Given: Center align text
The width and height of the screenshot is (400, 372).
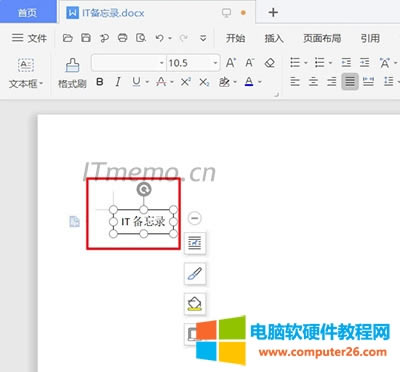Looking at the screenshot, I should coord(313,81).
